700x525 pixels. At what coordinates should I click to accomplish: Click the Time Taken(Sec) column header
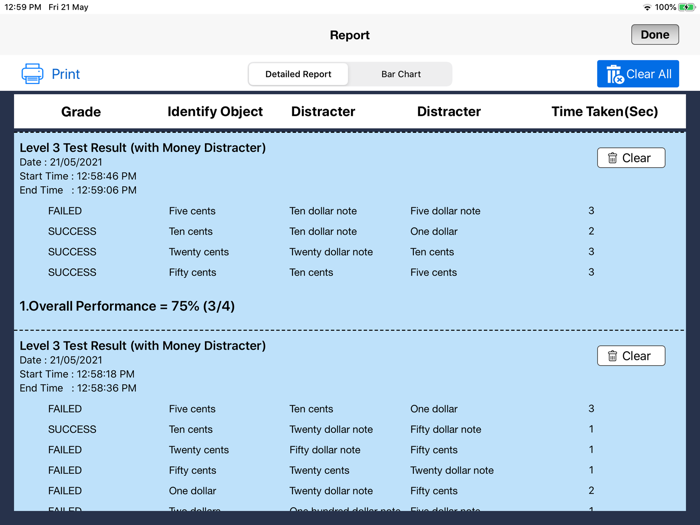(x=604, y=112)
